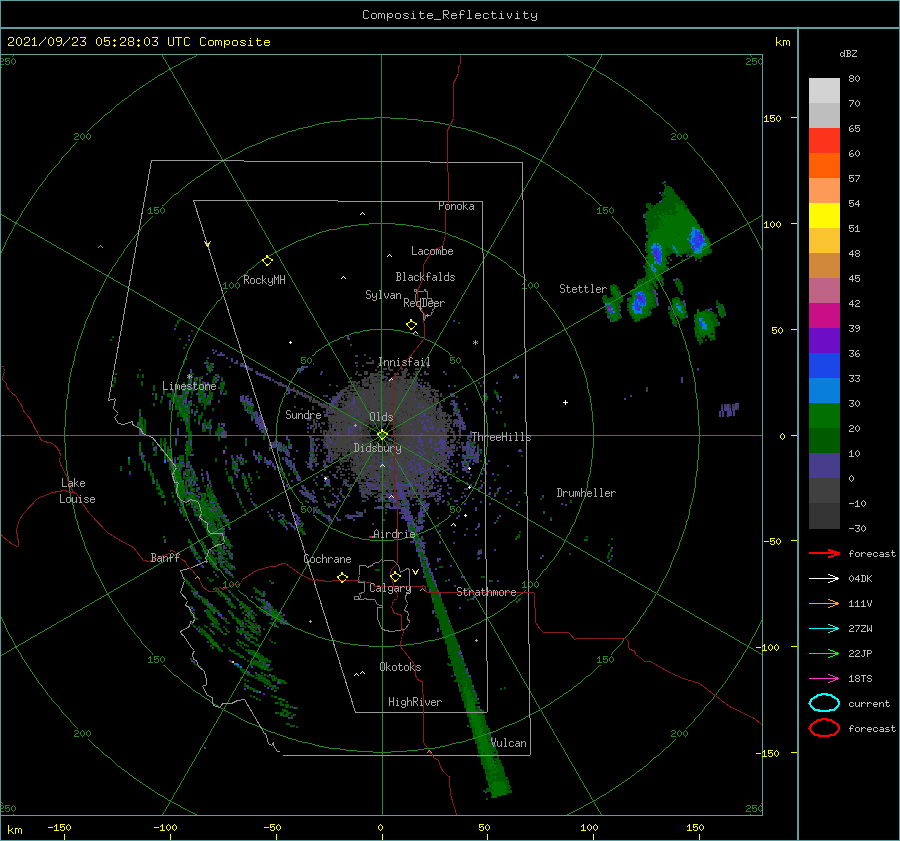
Task: Click the magenta 18TS arrow in legend
Action: (824, 679)
